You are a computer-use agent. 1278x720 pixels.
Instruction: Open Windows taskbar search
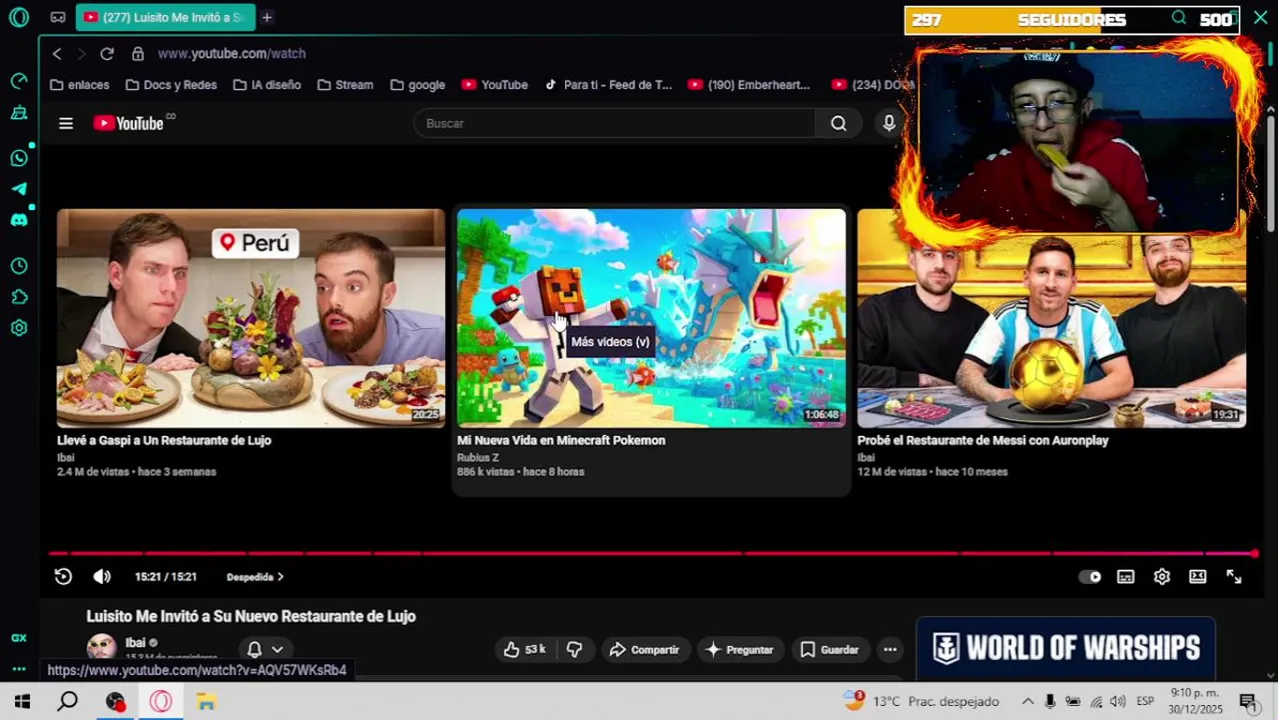(68, 702)
